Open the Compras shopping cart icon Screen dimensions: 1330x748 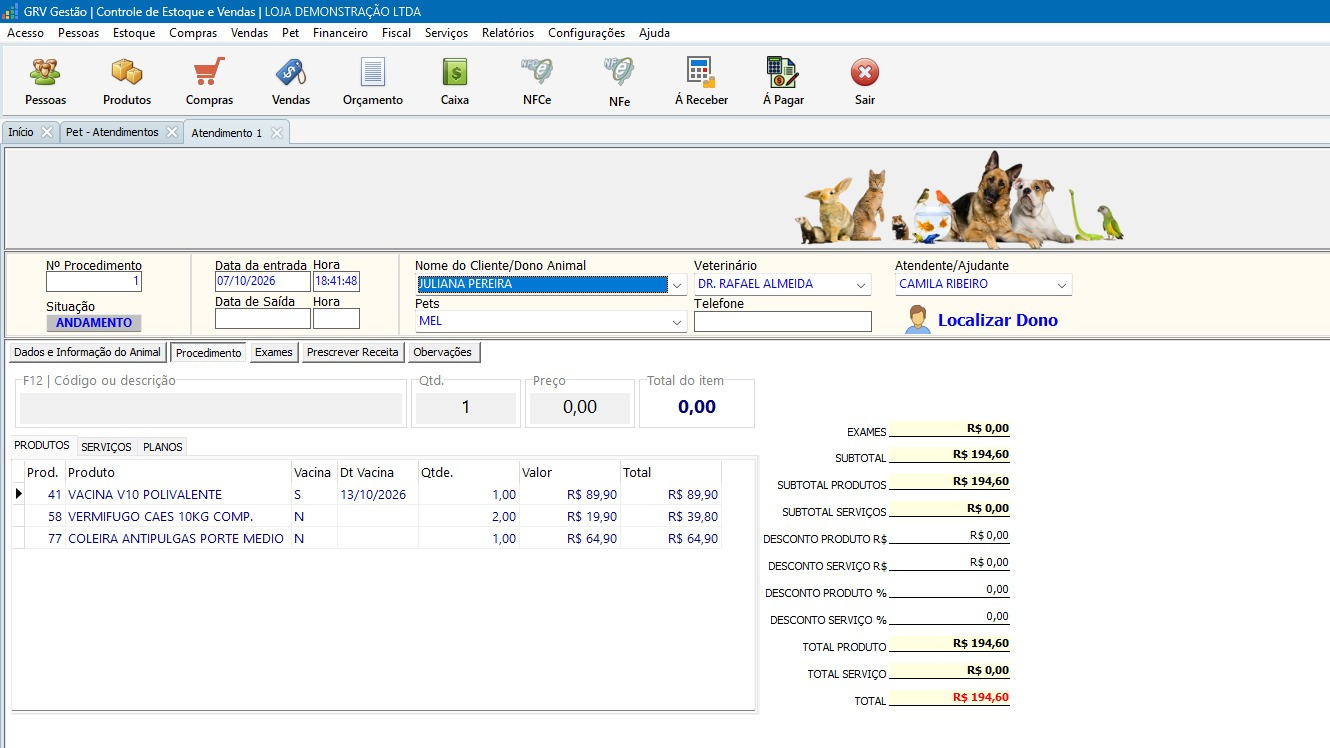pos(209,73)
